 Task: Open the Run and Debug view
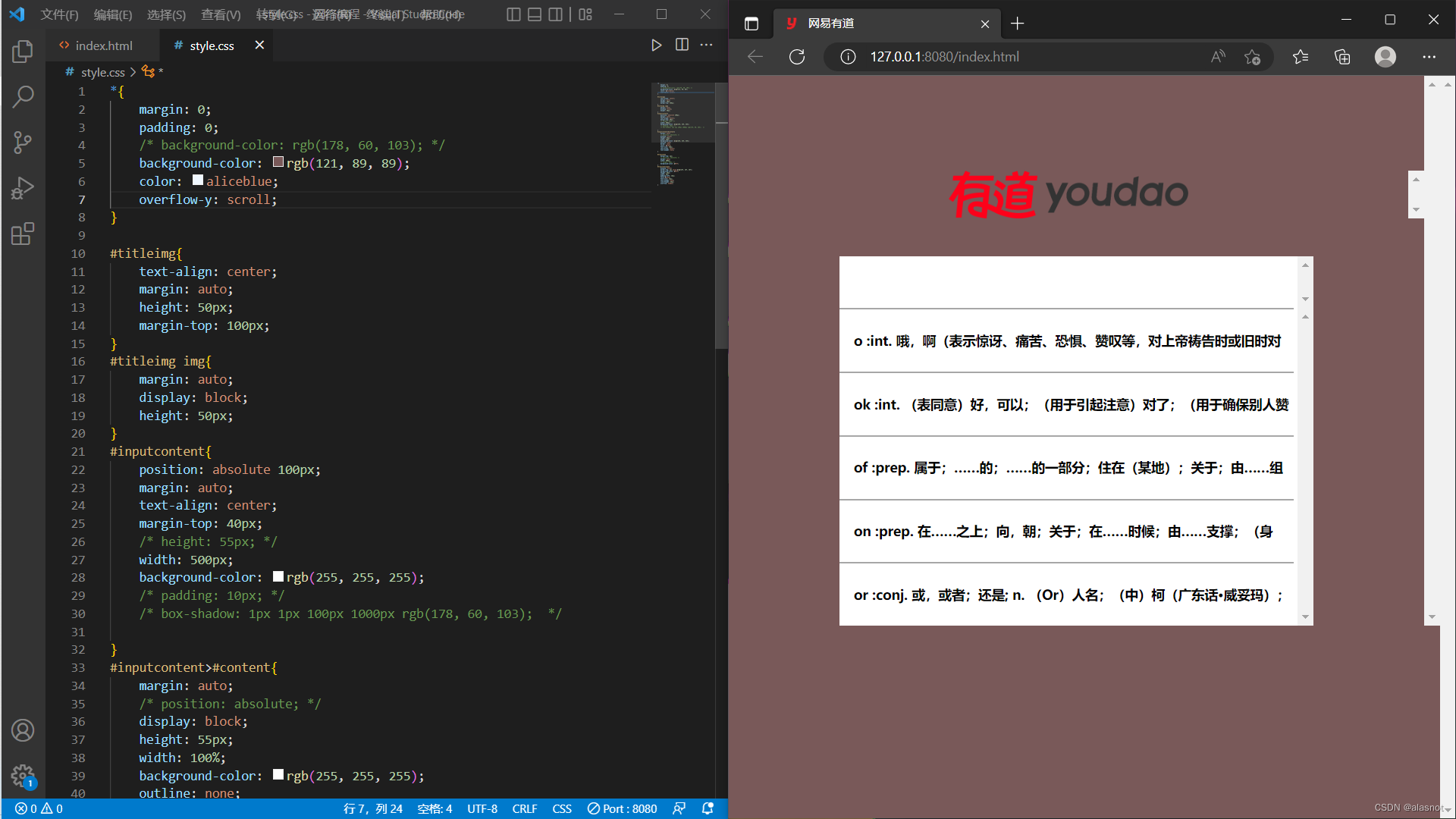(23, 188)
